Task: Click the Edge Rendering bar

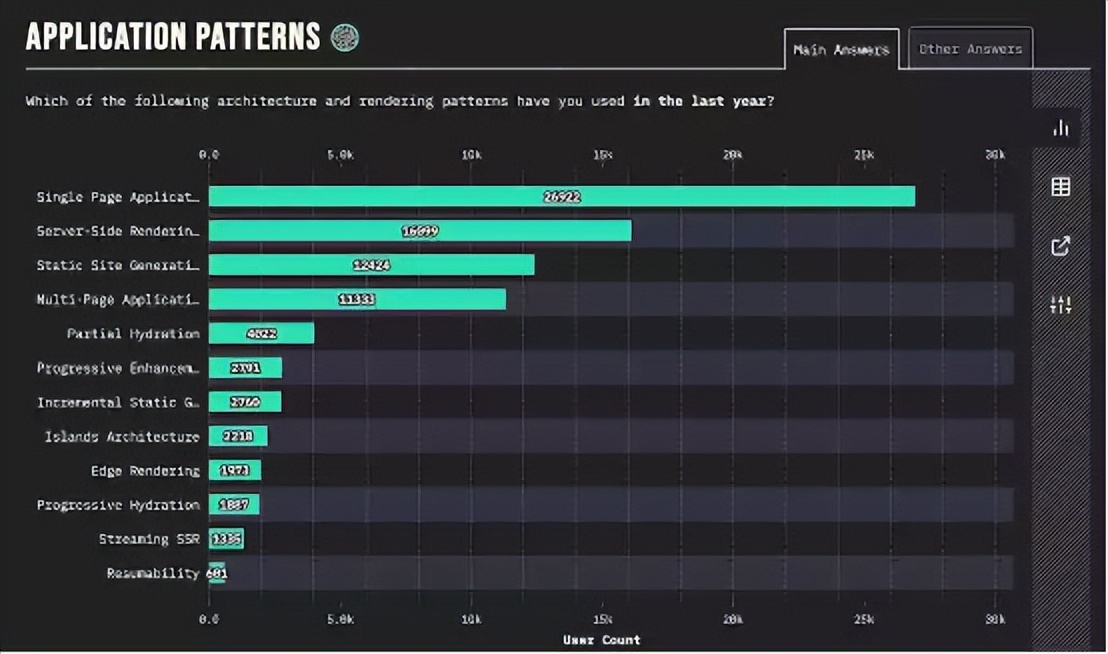Action: 235,470
